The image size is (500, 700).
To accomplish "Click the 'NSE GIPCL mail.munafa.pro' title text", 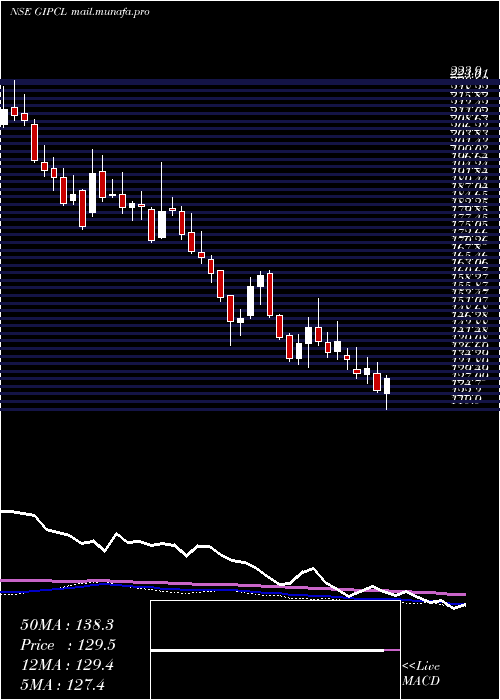I will click(x=79, y=12).
